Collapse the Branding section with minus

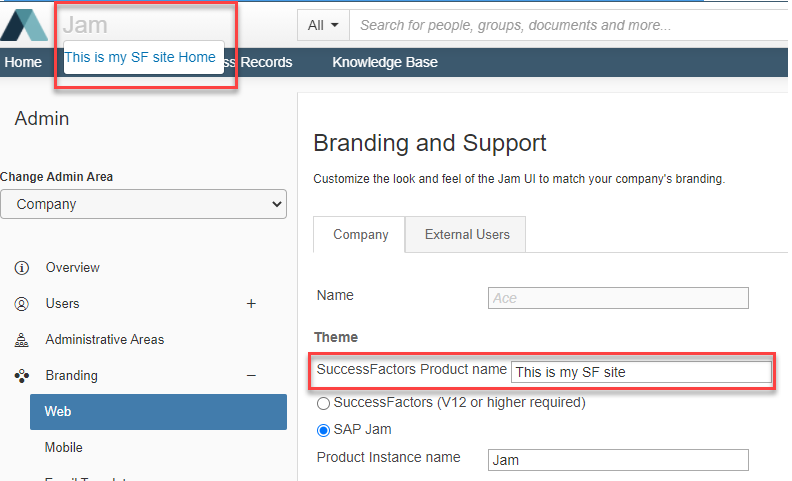pyautogui.click(x=251, y=375)
